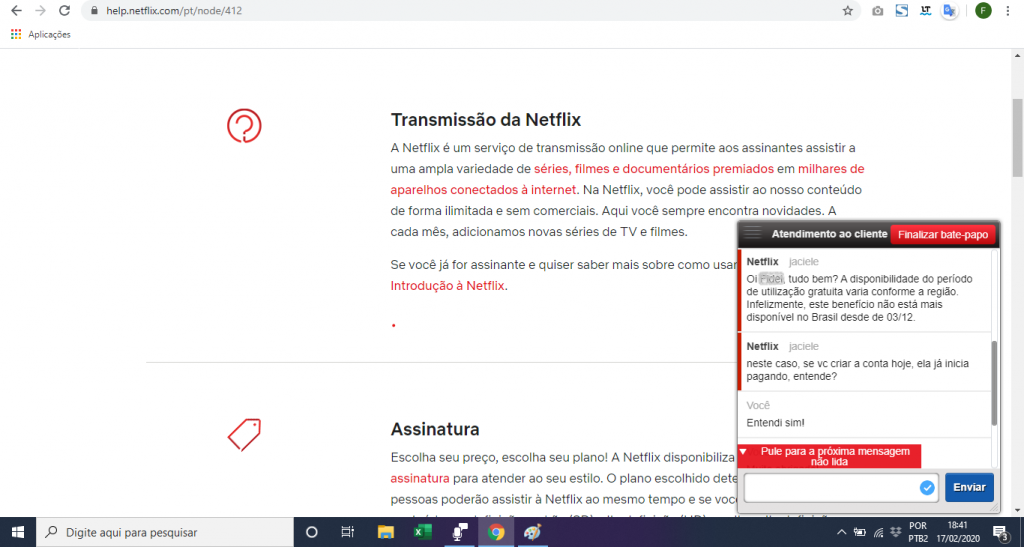Open the camera screenshot extension
The width and height of the screenshot is (1024, 547).
878,10
